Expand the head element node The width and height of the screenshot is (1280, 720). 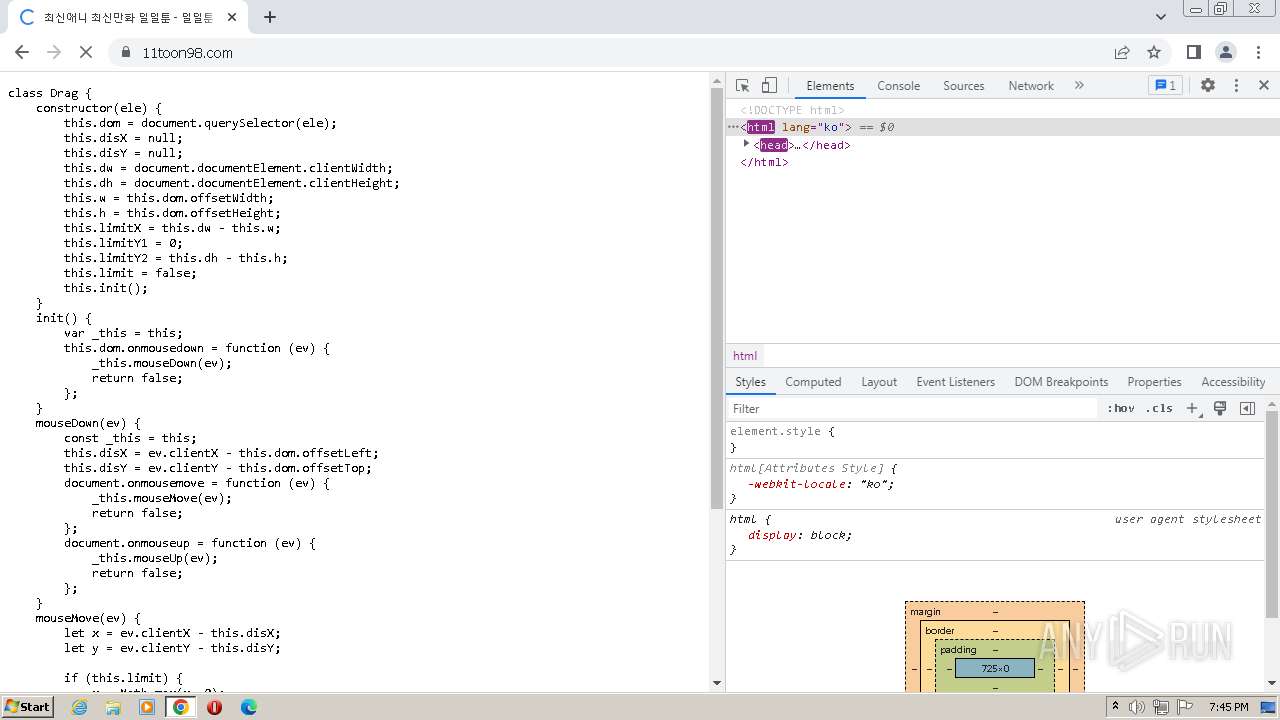click(746, 144)
